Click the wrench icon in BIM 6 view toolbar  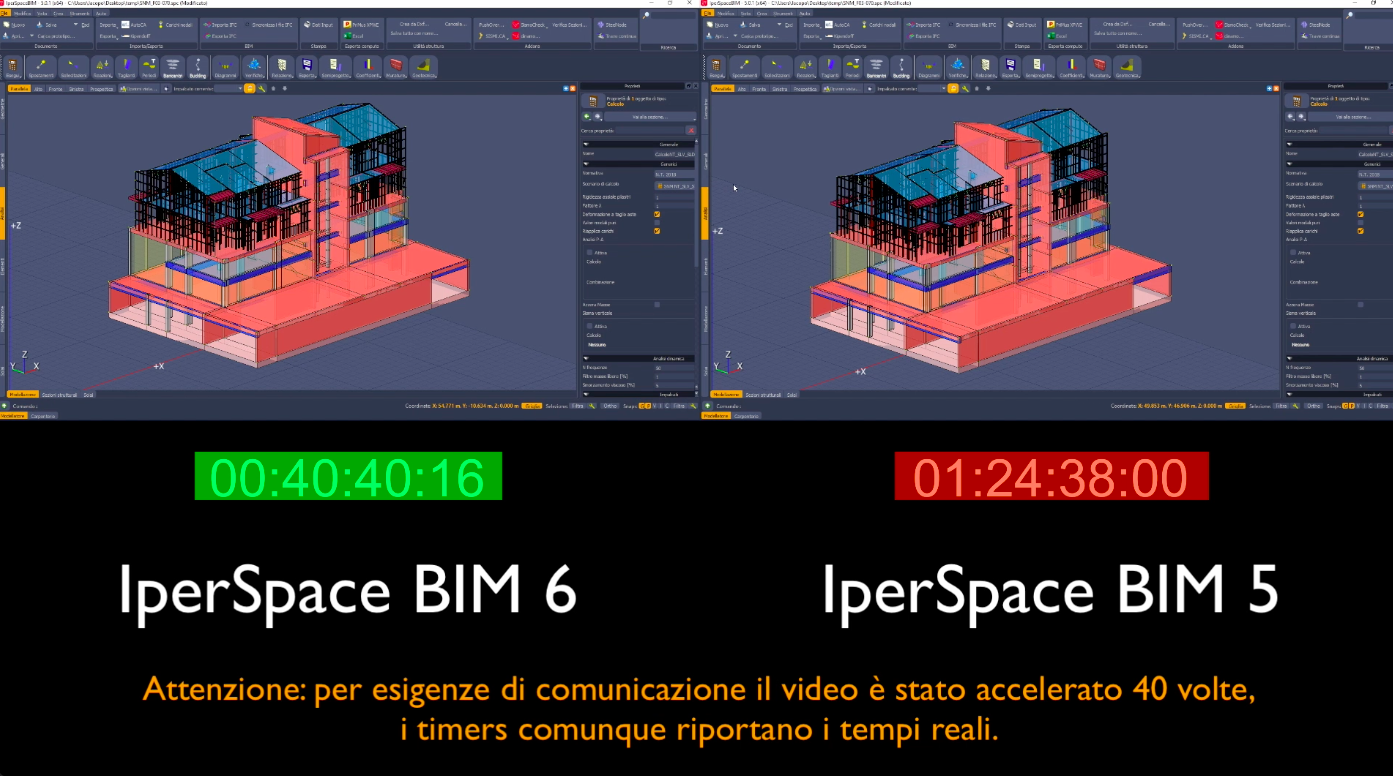(262, 89)
